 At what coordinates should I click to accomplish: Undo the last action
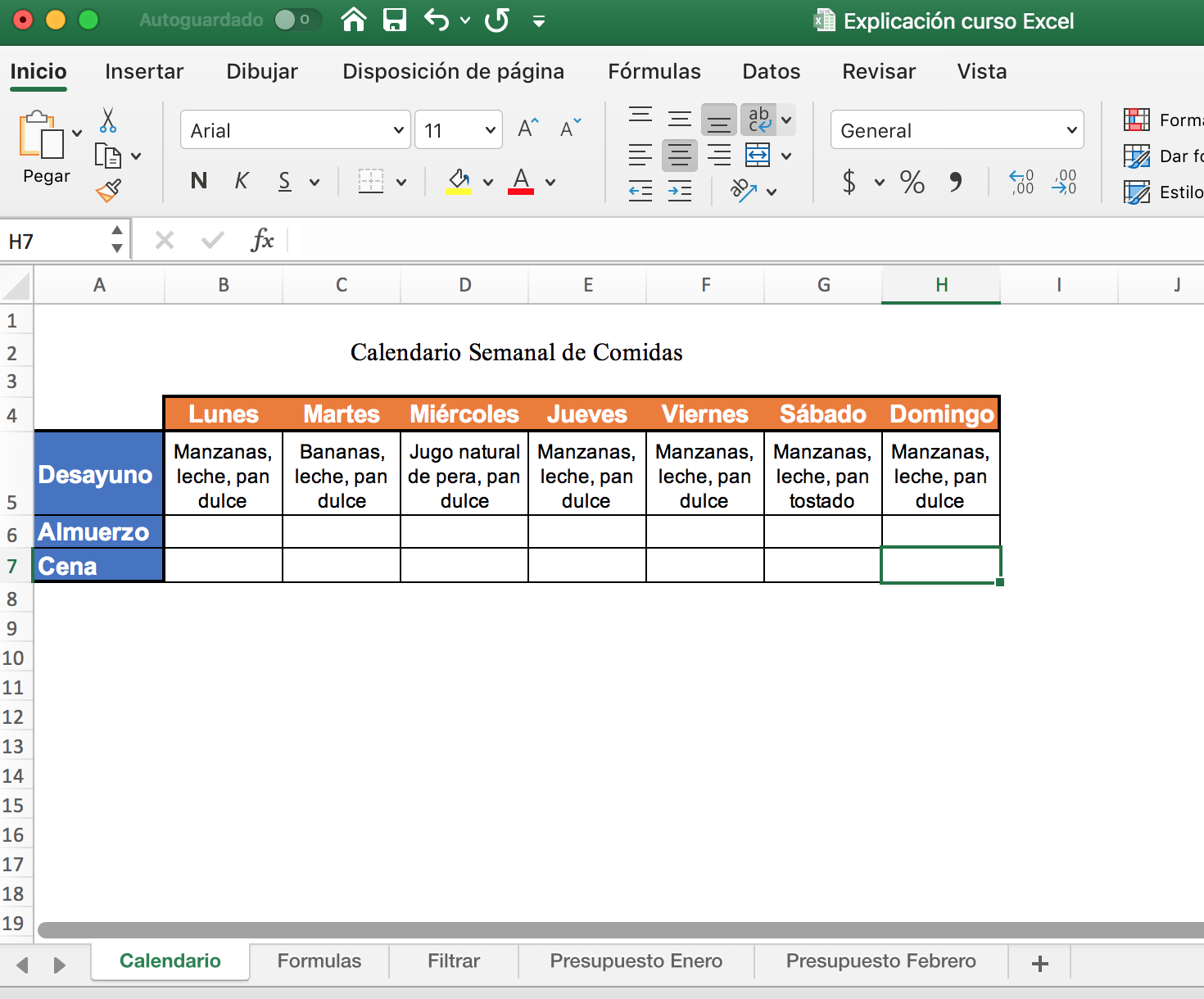[437, 20]
